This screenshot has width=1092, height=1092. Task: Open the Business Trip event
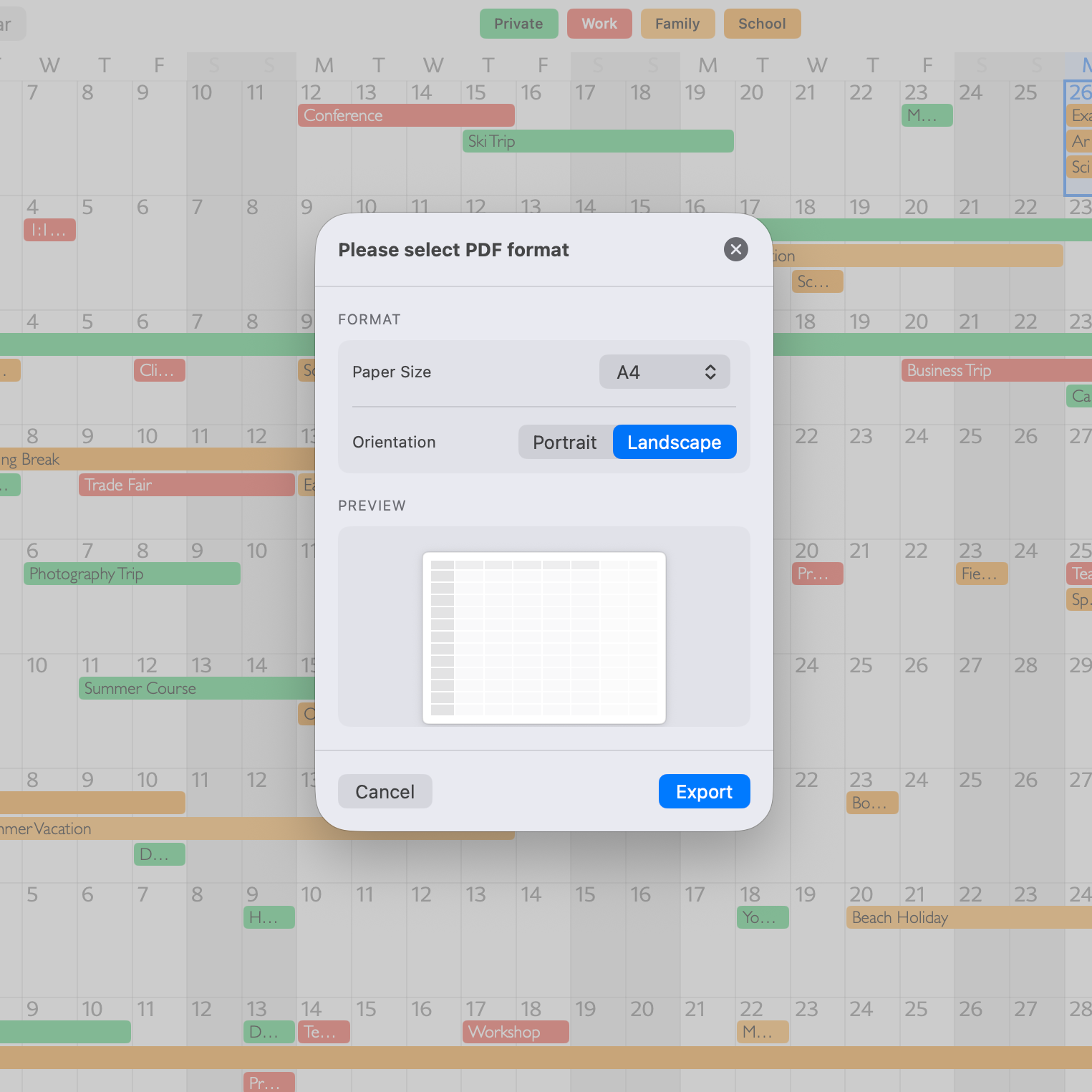[995, 370]
